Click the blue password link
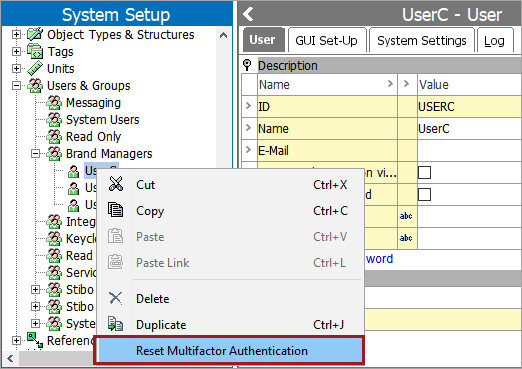 (x=379, y=259)
